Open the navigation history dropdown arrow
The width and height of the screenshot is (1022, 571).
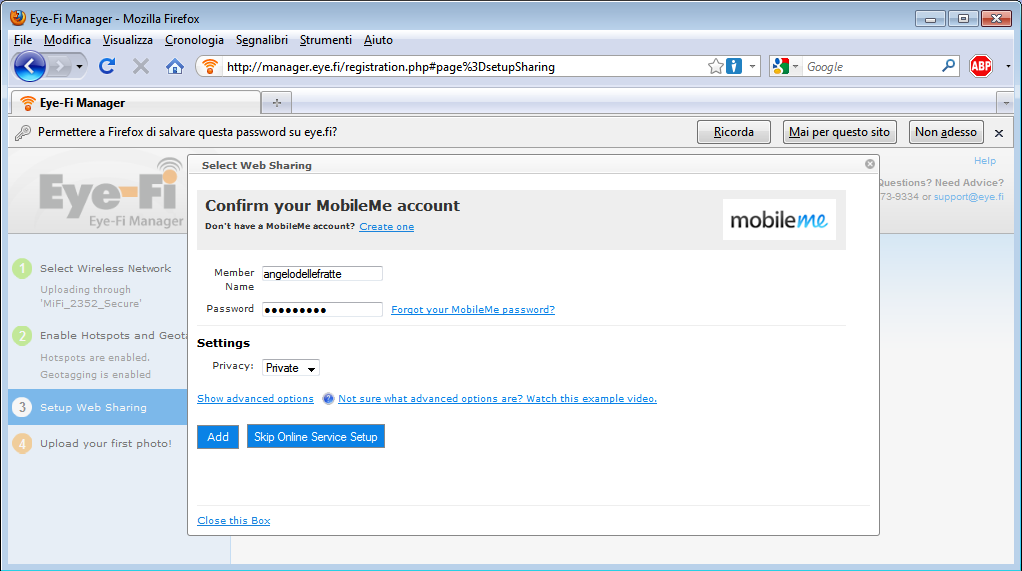click(x=79, y=66)
